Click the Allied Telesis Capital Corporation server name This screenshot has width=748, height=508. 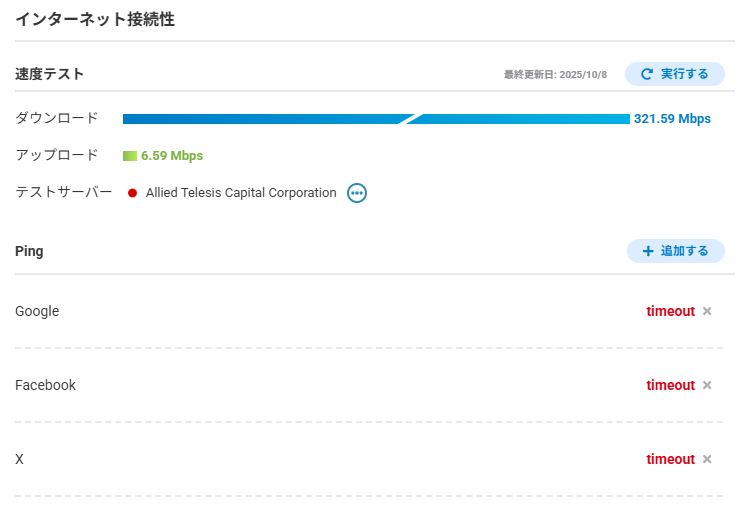[241, 193]
